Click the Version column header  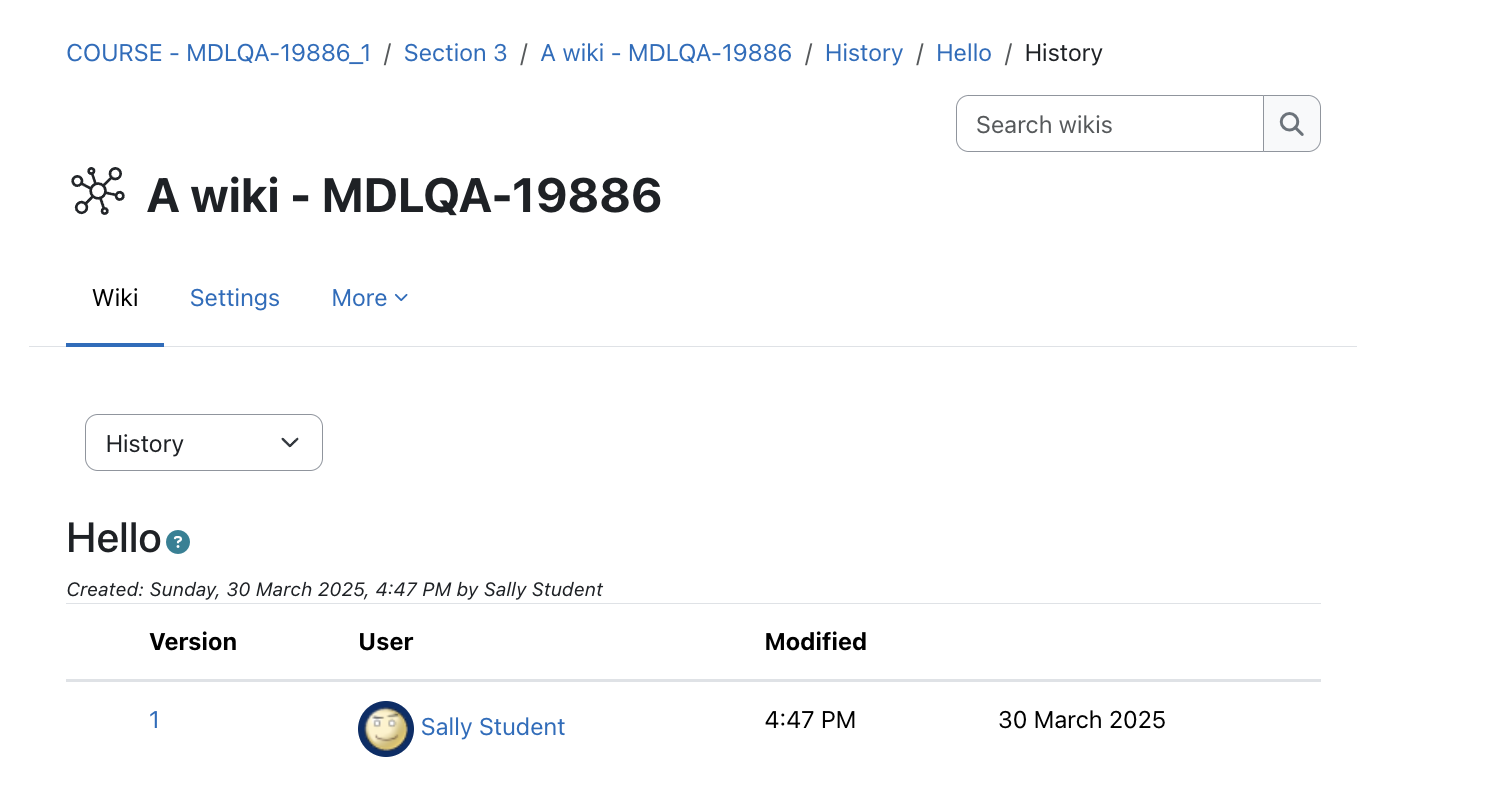pos(193,642)
